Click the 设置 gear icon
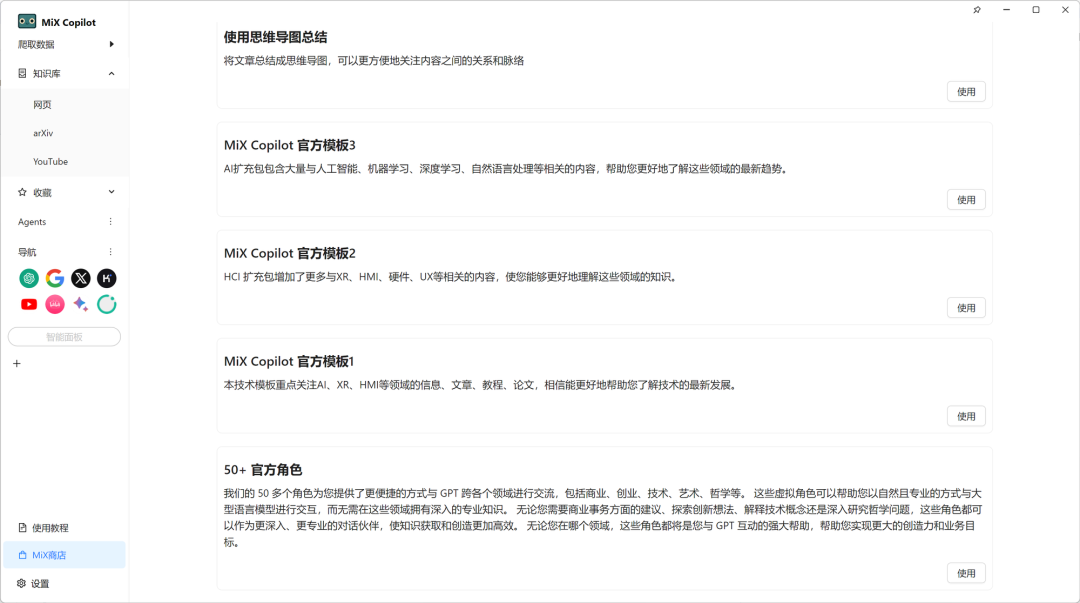 pyautogui.click(x=21, y=583)
